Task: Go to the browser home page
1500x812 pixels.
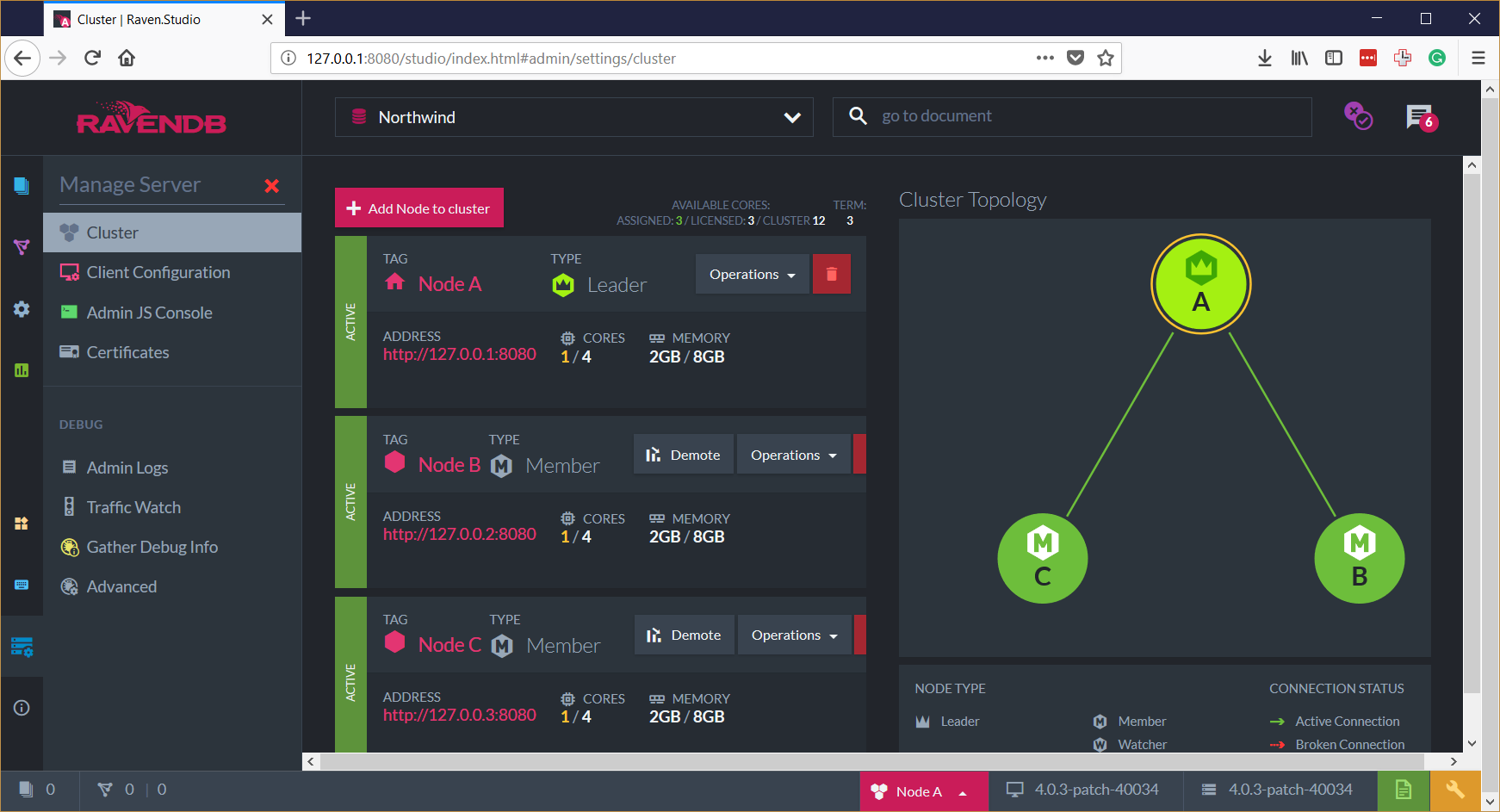Action: coord(127,58)
